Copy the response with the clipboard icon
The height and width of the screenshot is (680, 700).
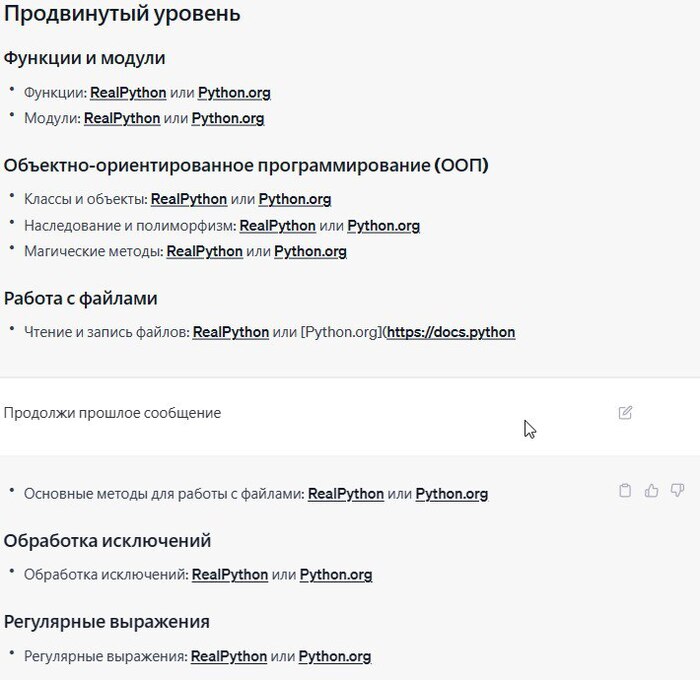tap(625, 490)
